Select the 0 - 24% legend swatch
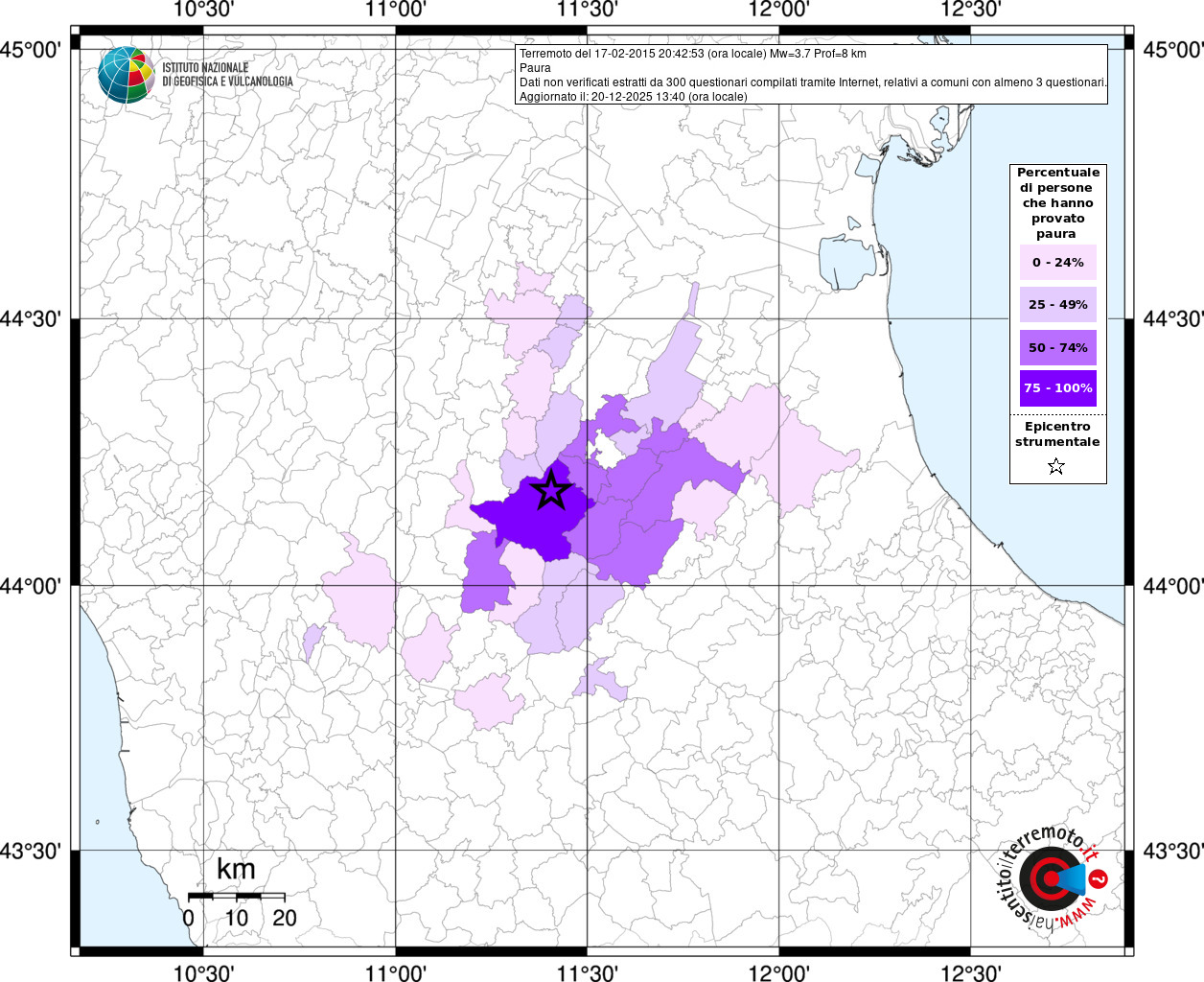This screenshot has height=982, width=1204. 1057,263
